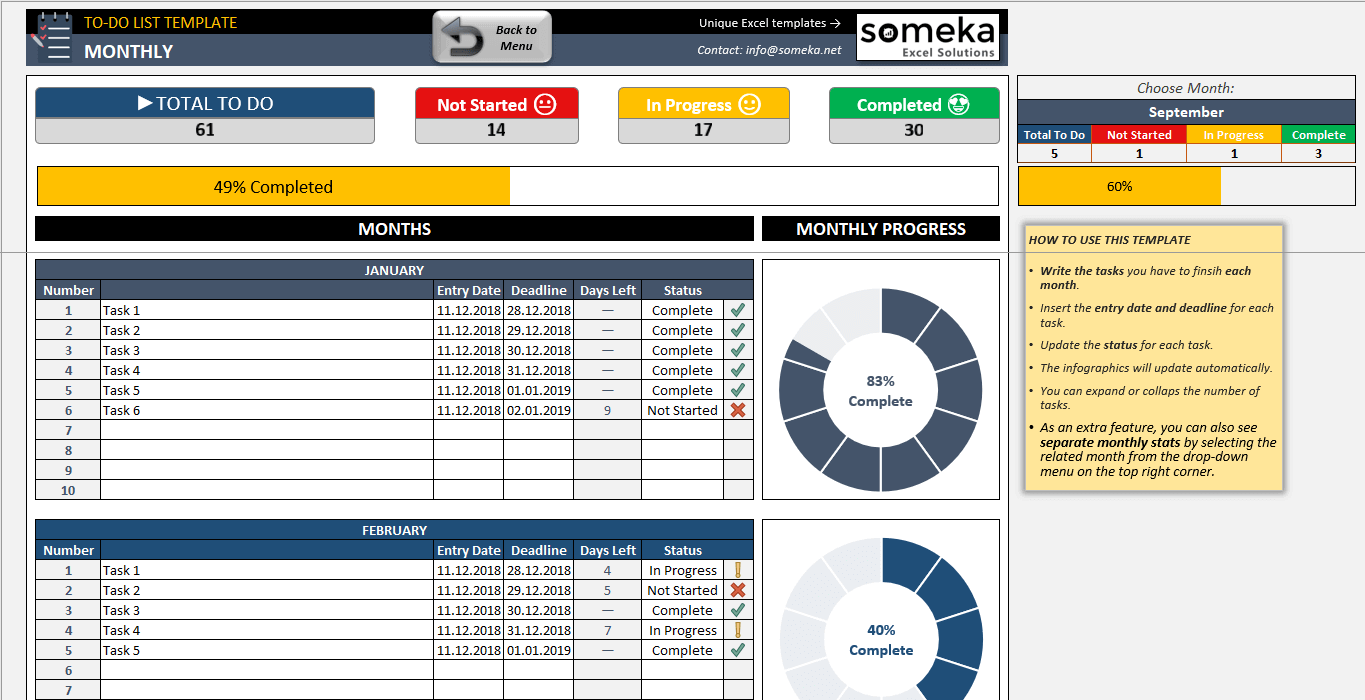Click February Task 5 green checkmark icon

click(738, 650)
